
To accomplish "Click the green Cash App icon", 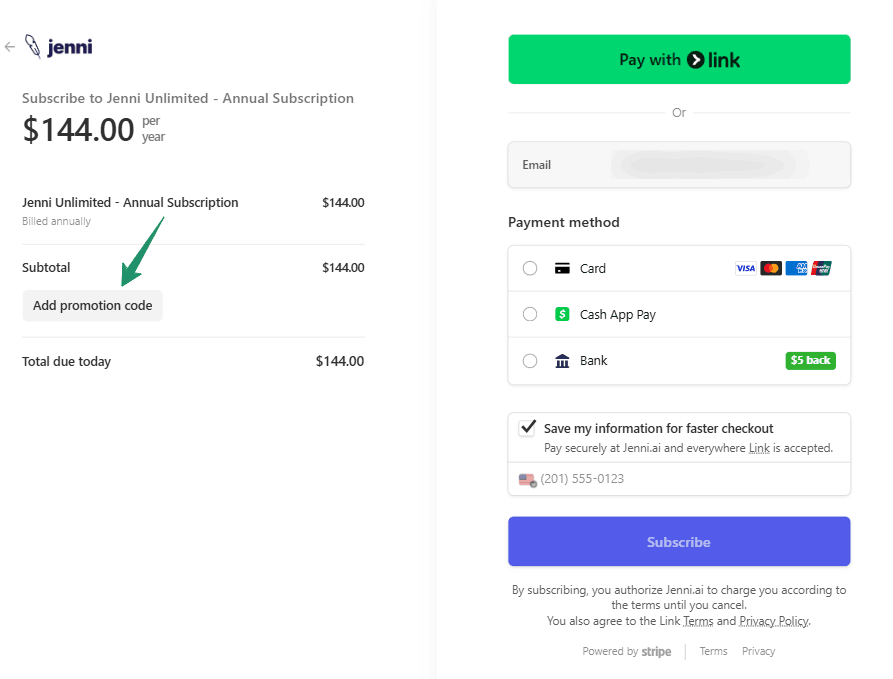I will tap(562, 314).
